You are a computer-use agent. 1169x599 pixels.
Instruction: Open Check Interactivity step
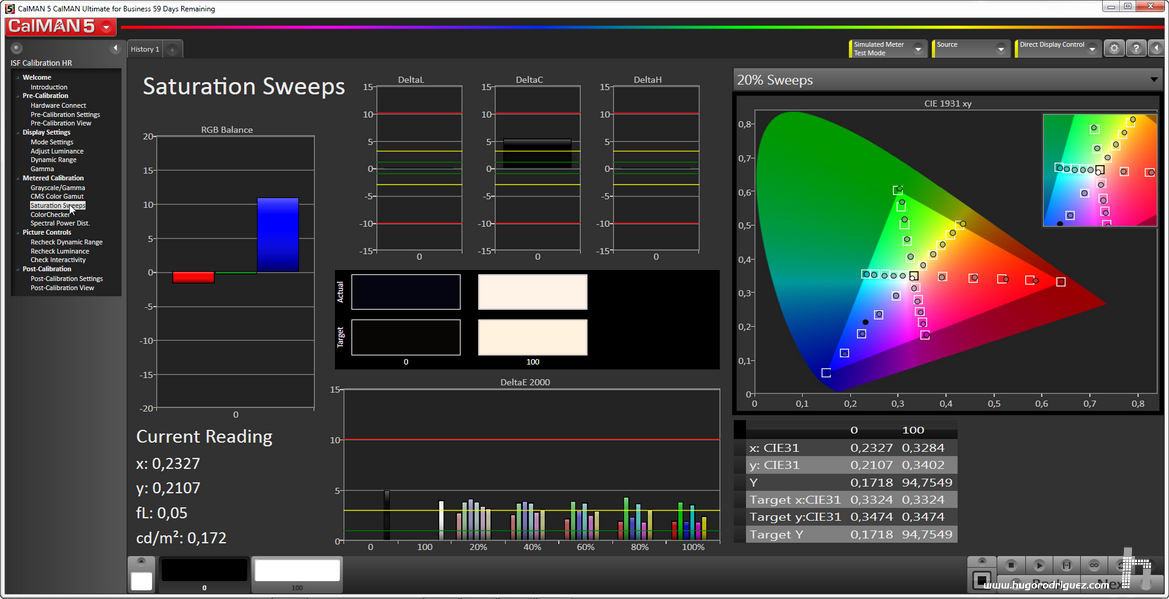pyautogui.click(x=58, y=260)
